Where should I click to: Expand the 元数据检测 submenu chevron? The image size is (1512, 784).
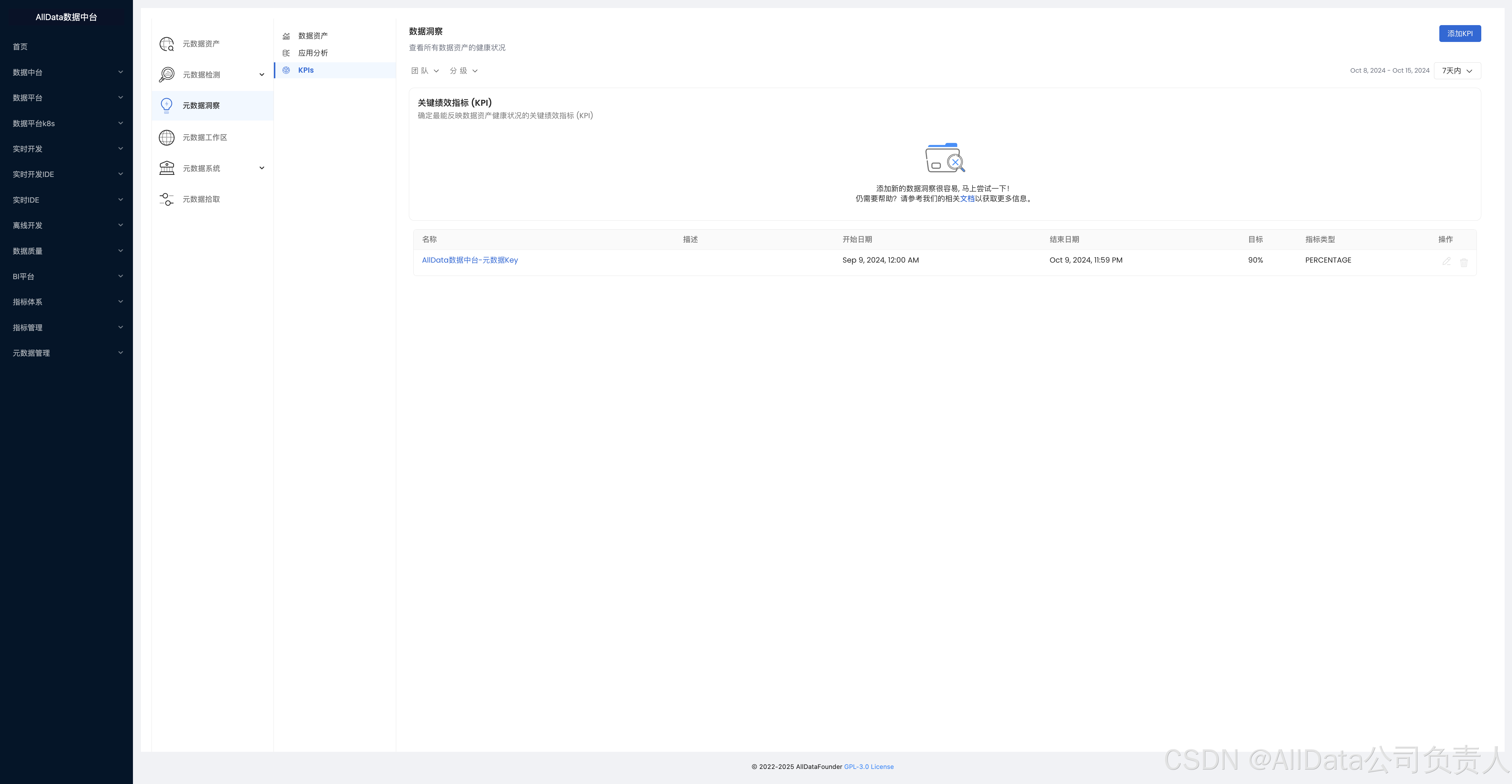pyautogui.click(x=262, y=74)
